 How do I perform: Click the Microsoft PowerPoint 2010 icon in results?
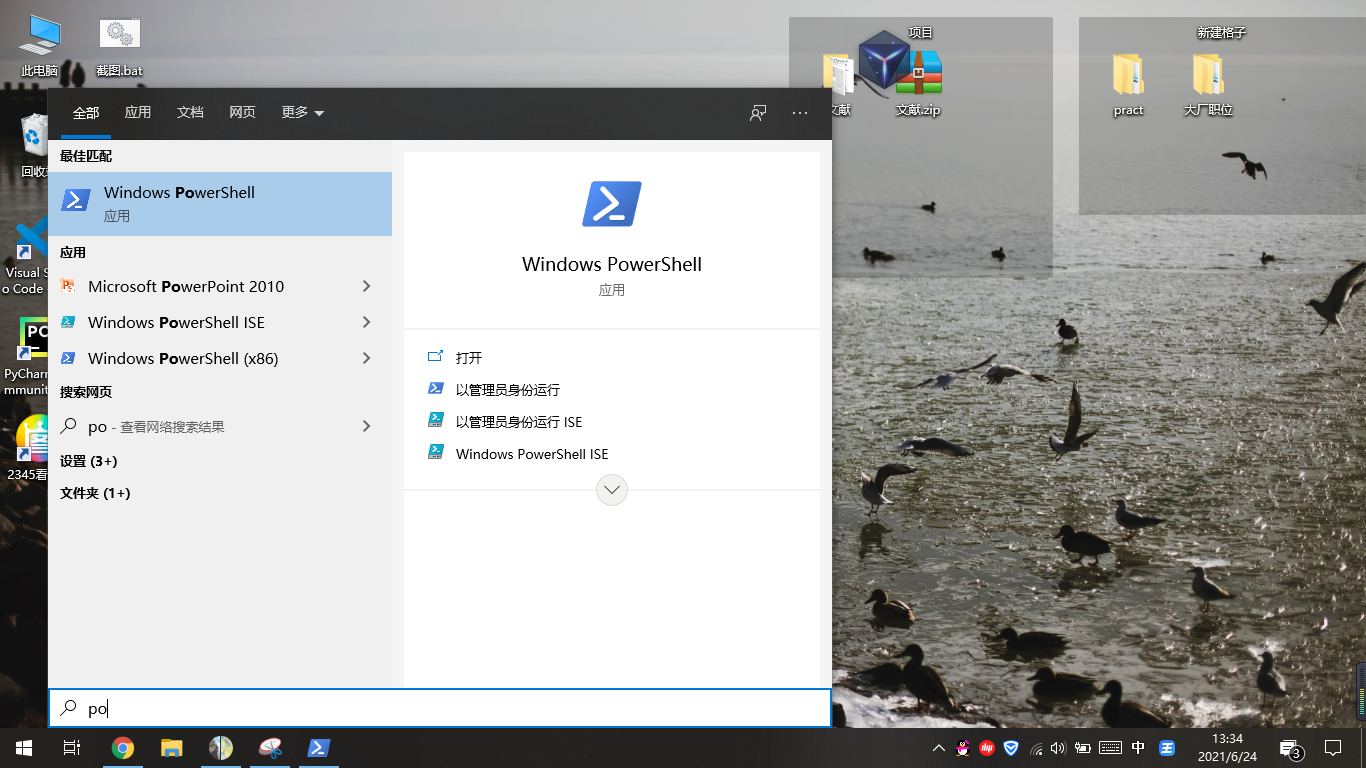point(68,286)
